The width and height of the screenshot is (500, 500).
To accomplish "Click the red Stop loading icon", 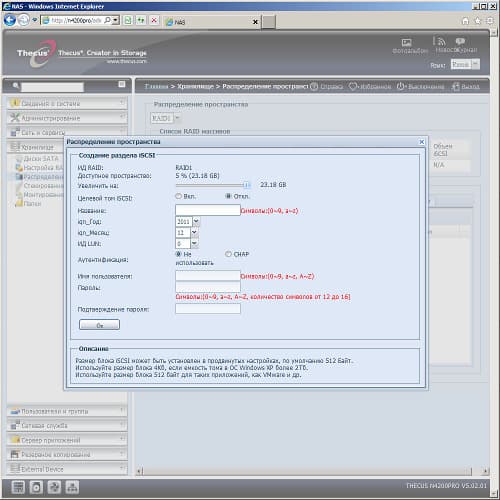I will pos(154,21).
